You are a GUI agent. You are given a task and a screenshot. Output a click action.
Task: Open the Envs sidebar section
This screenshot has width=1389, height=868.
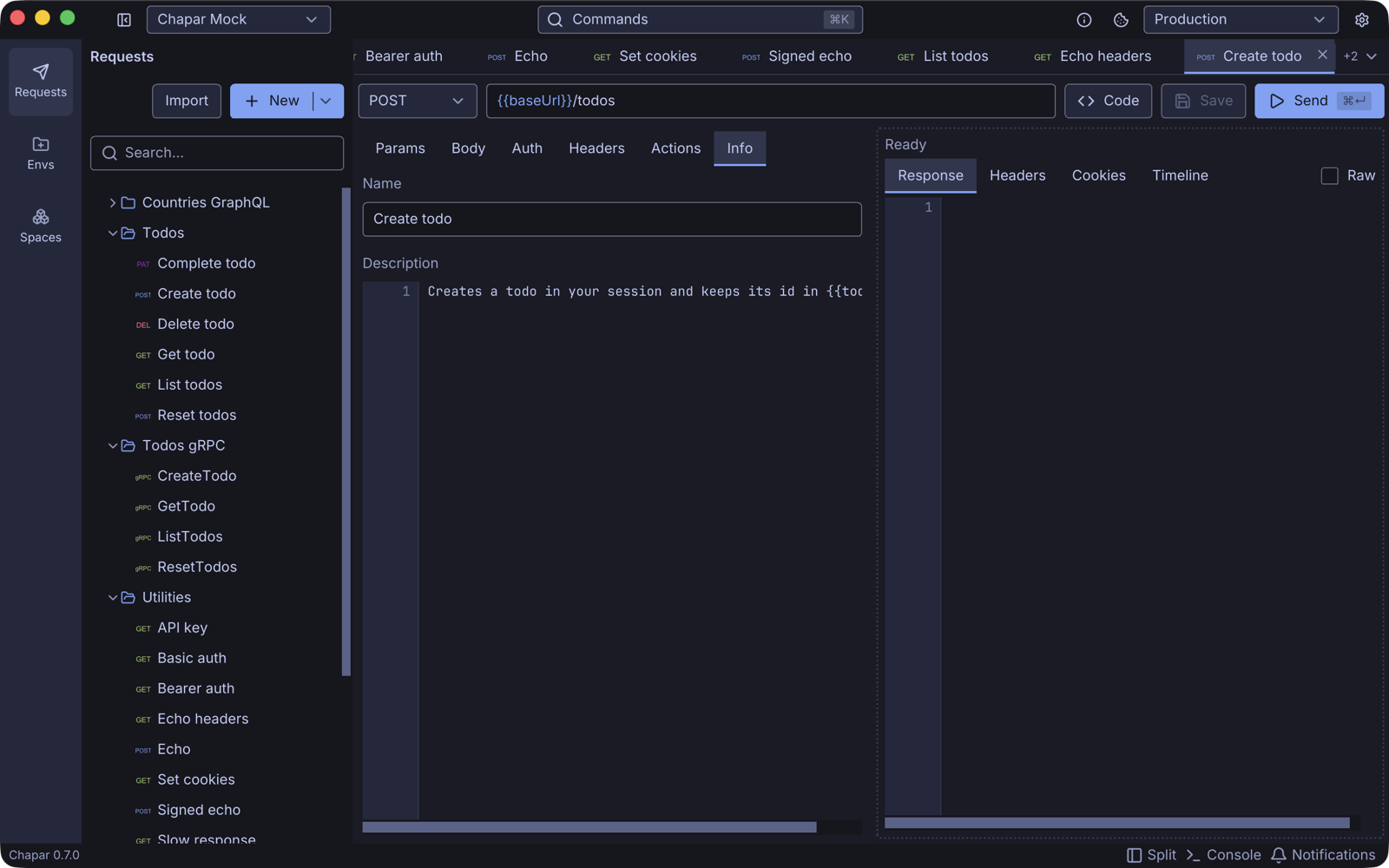41,154
